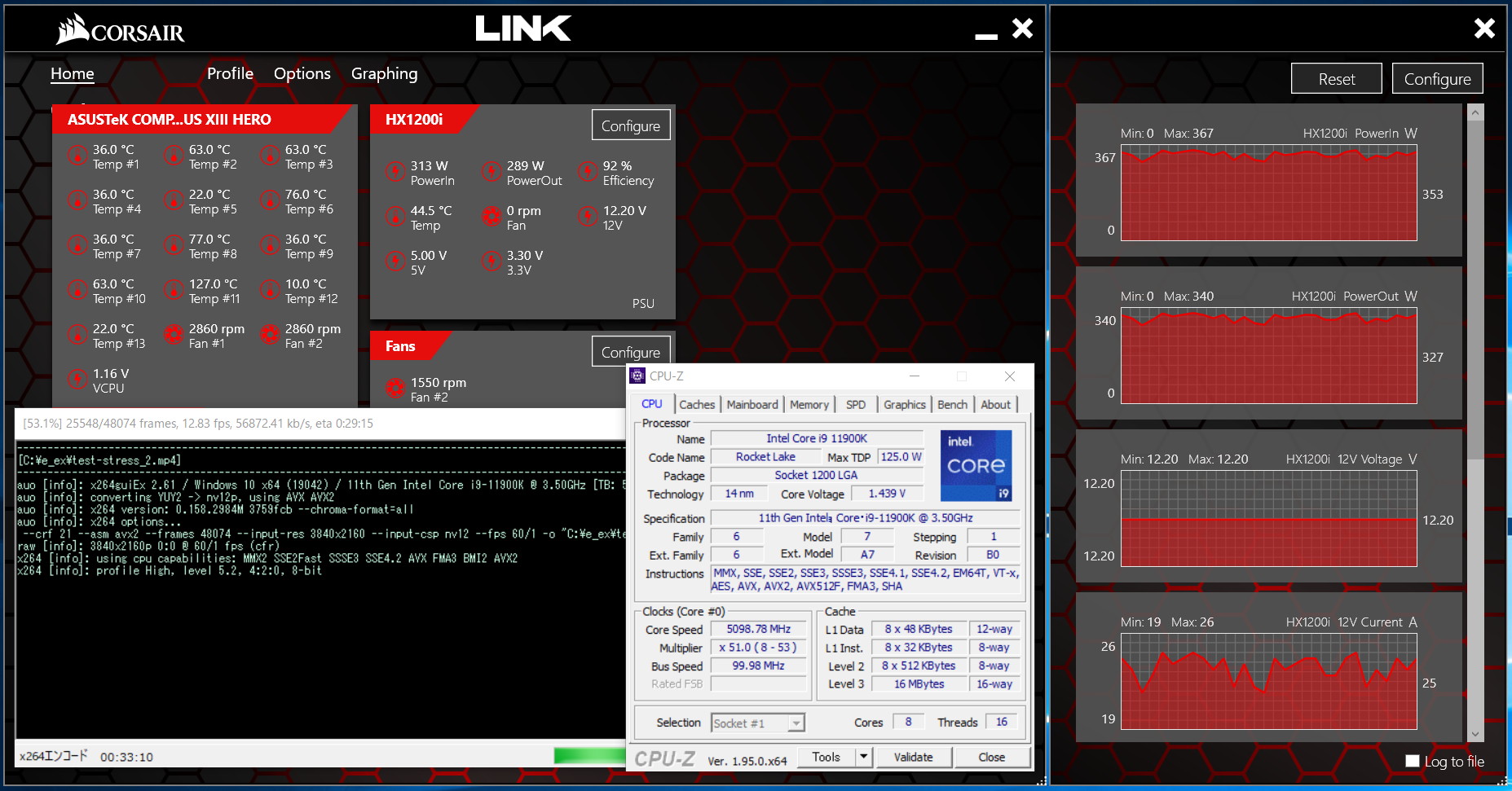This screenshot has width=1512, height=791.
Task: Click the ASUSTeK COMP...US XIII HERO header
Action: click(x=170, y=119)
